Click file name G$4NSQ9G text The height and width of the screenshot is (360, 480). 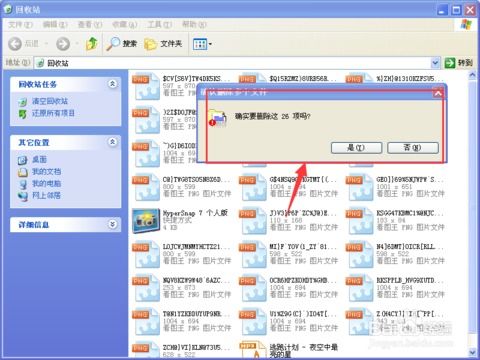pyautogui.click(x=303, y=179)
